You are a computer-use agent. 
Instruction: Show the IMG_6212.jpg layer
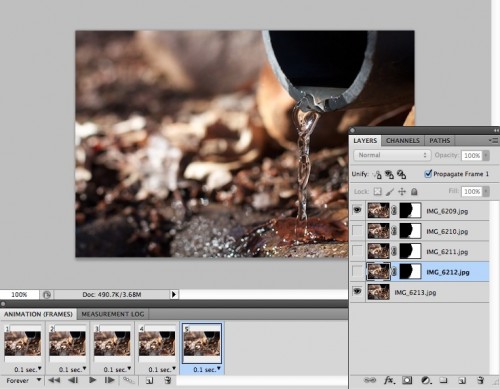357,271
